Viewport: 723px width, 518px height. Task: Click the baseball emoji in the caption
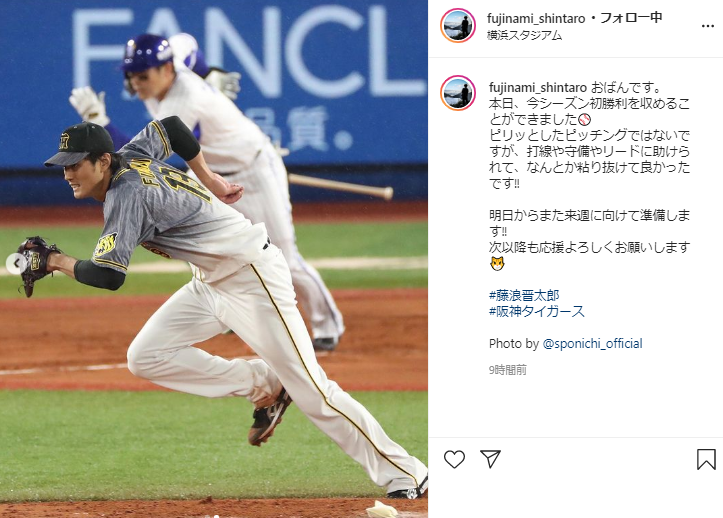(584, 119)
